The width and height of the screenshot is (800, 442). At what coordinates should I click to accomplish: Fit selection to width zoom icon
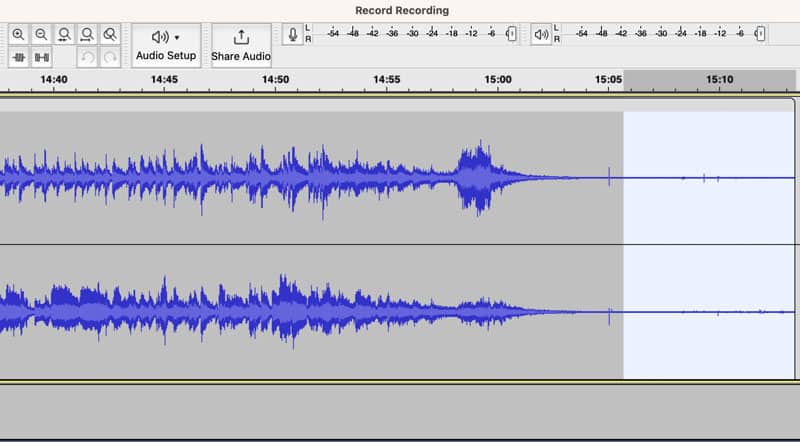tap(64, 34)
